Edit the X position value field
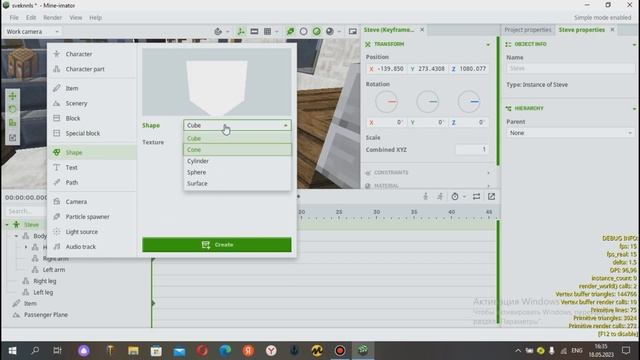Screen dimensions: 640x360 [386, 69]
